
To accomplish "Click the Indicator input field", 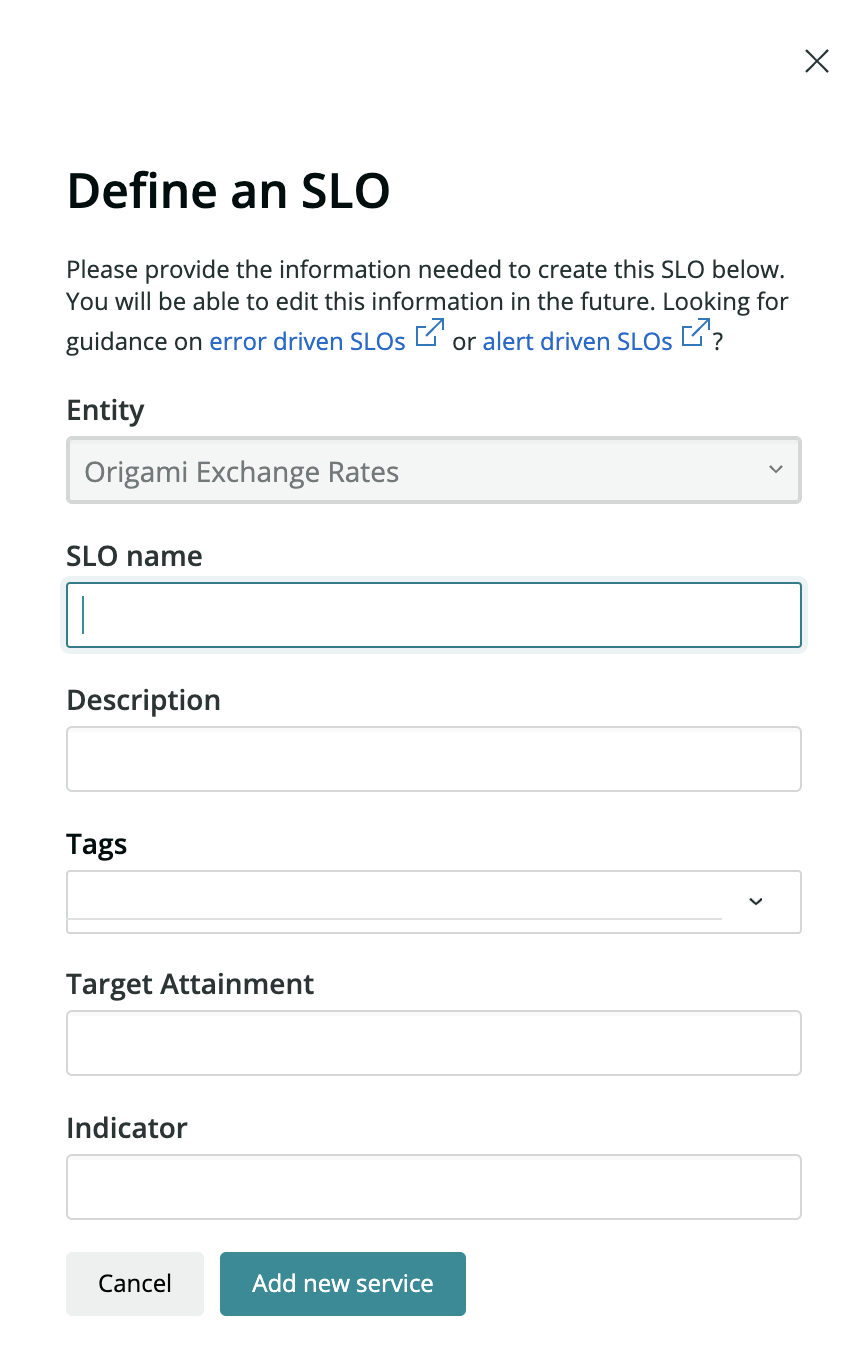I will pos(434,1187).
